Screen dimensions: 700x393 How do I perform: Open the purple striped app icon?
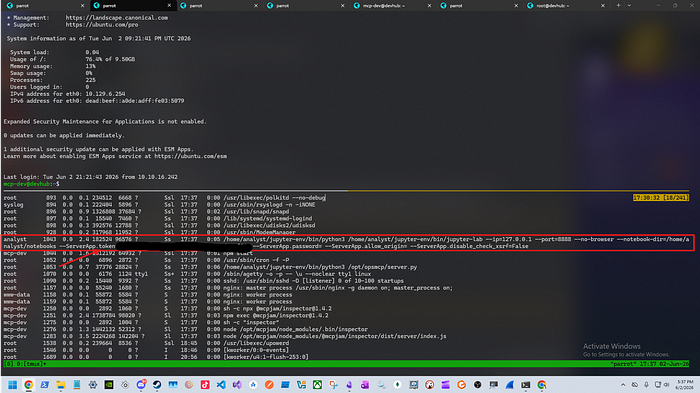(x=446, y=385)
